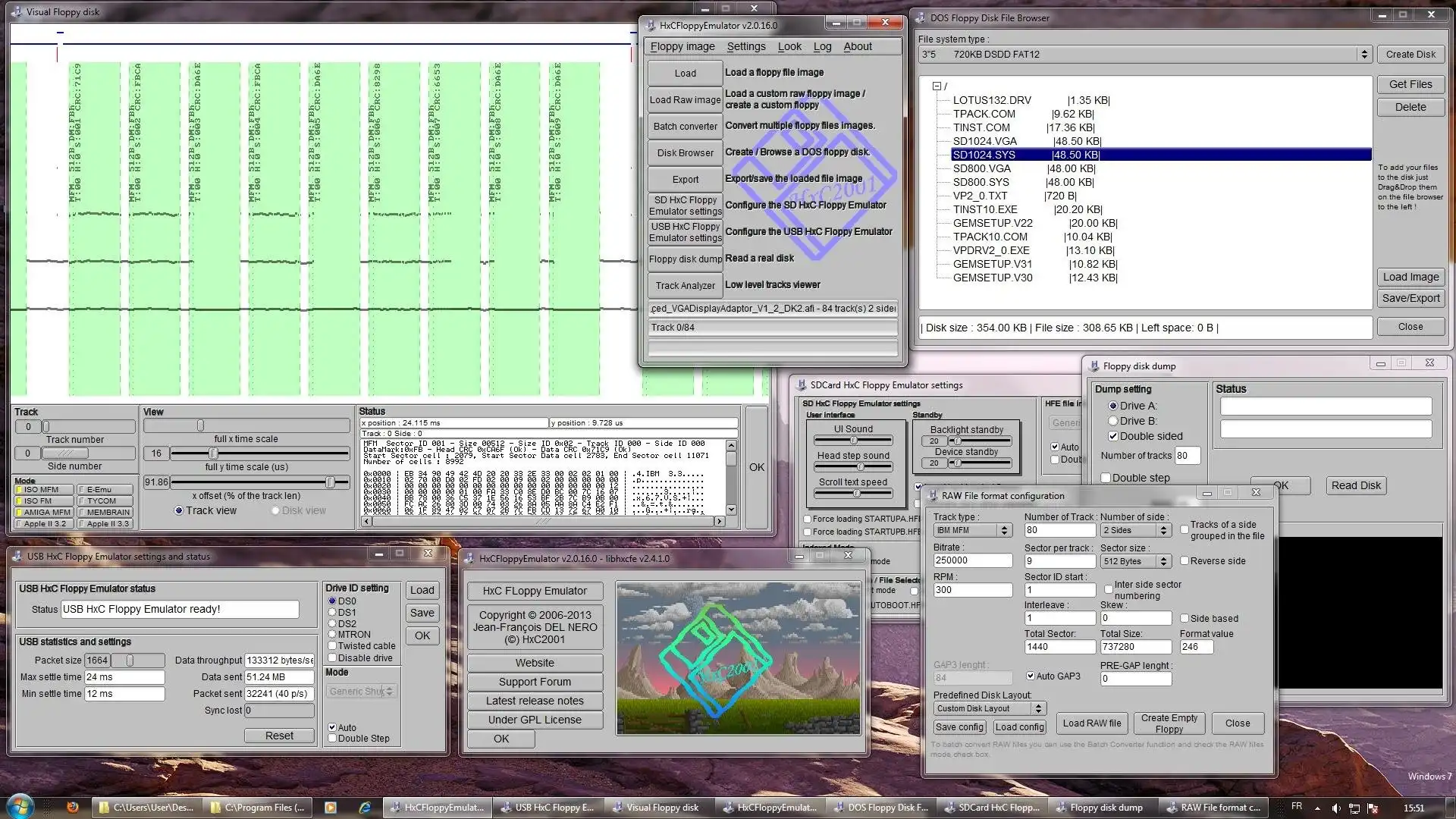Switch to the Settings tab in HxCFloppyEmulator
The width and height of the screenshot is (1456, 819).
tap(745, 46)
